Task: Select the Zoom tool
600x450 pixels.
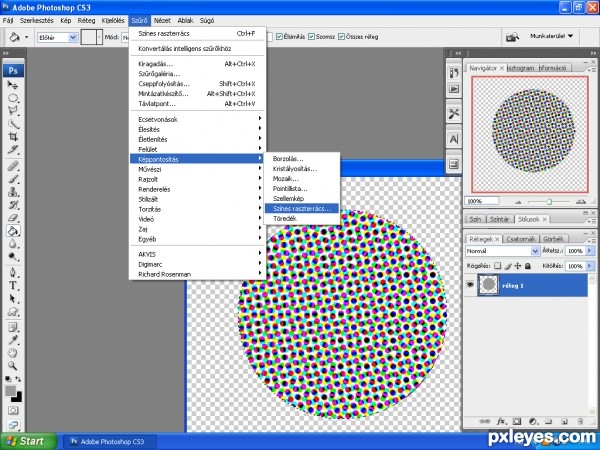Action: click(13, 366)
